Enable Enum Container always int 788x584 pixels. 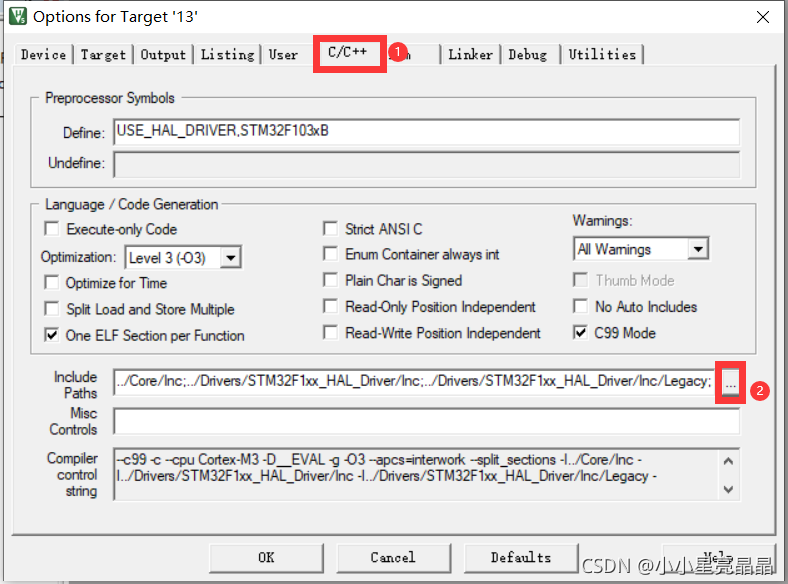tap(330, 254)
